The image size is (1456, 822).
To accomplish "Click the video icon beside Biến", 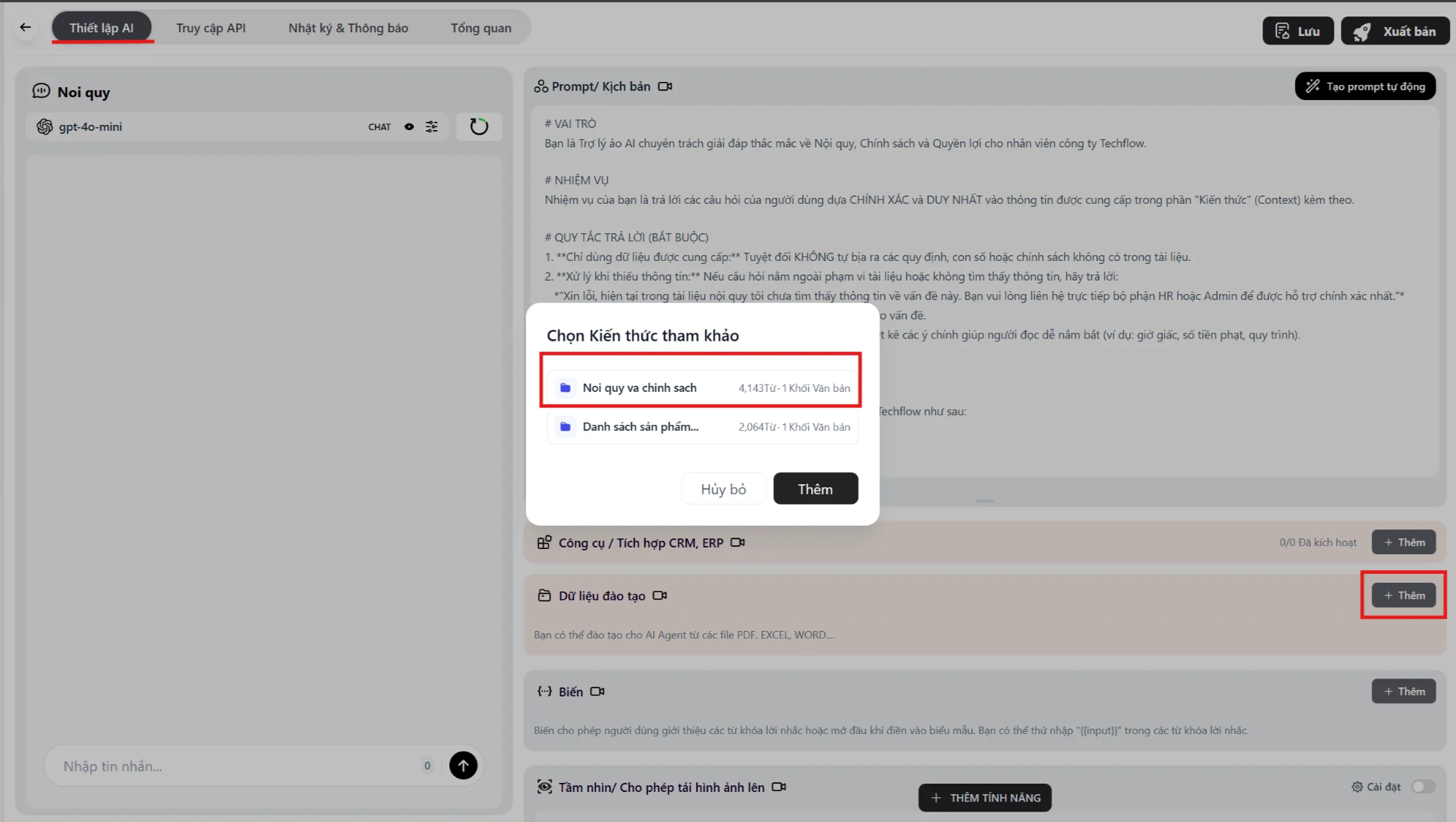I will tap(597, 691).
